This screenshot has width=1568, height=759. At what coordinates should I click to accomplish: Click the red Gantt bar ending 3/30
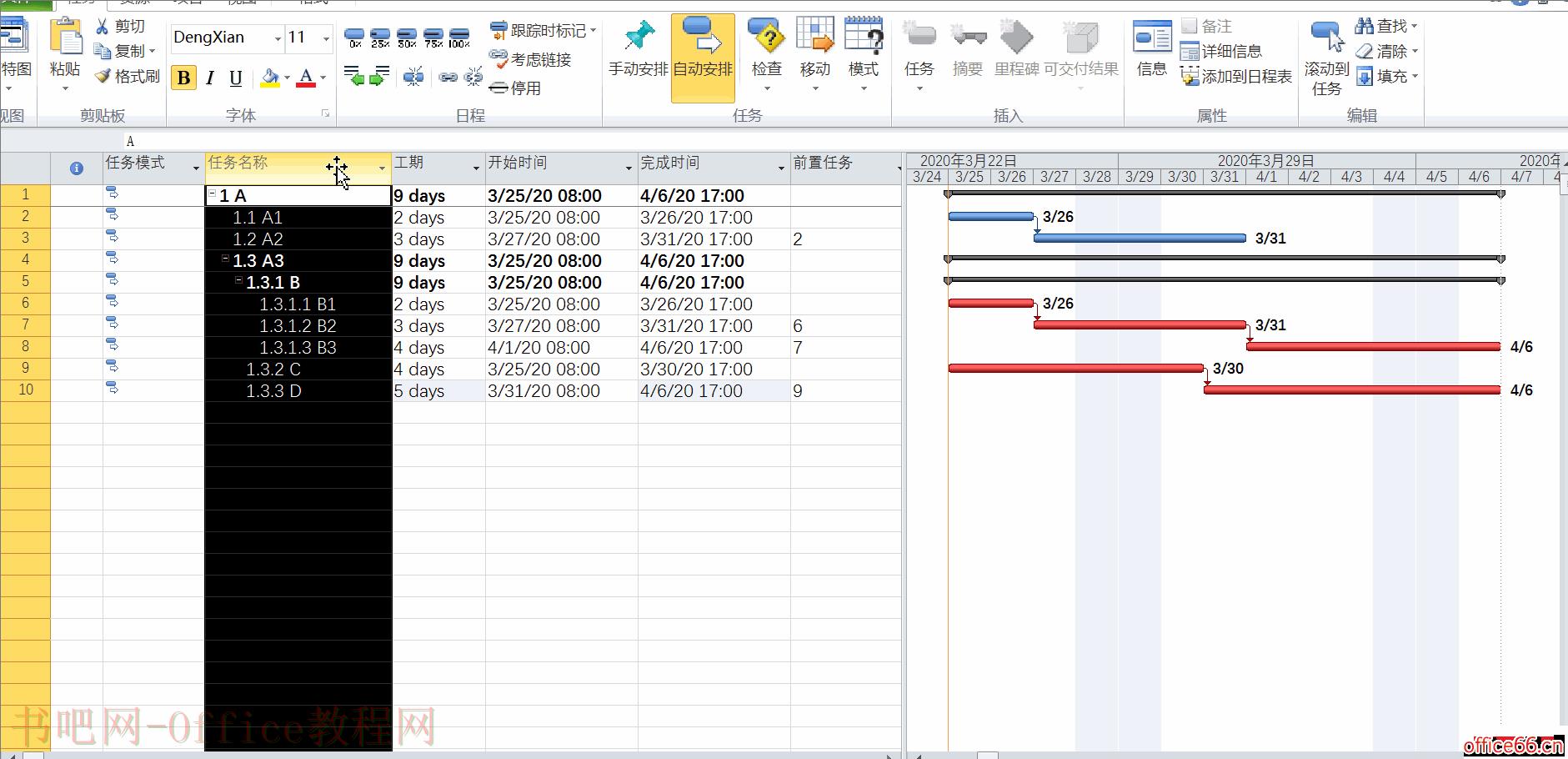[x=1076, y=368]
